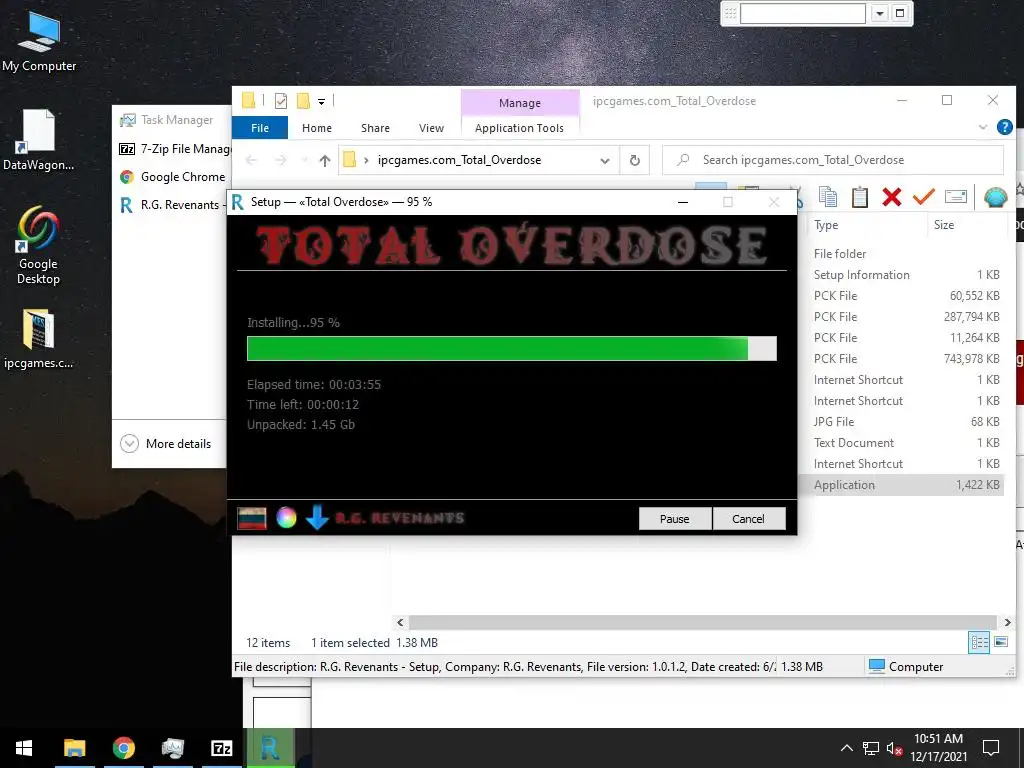Expand the address bar history dropdown
This screenshot has width=1024, height=768.
click(x=605, y=161)
